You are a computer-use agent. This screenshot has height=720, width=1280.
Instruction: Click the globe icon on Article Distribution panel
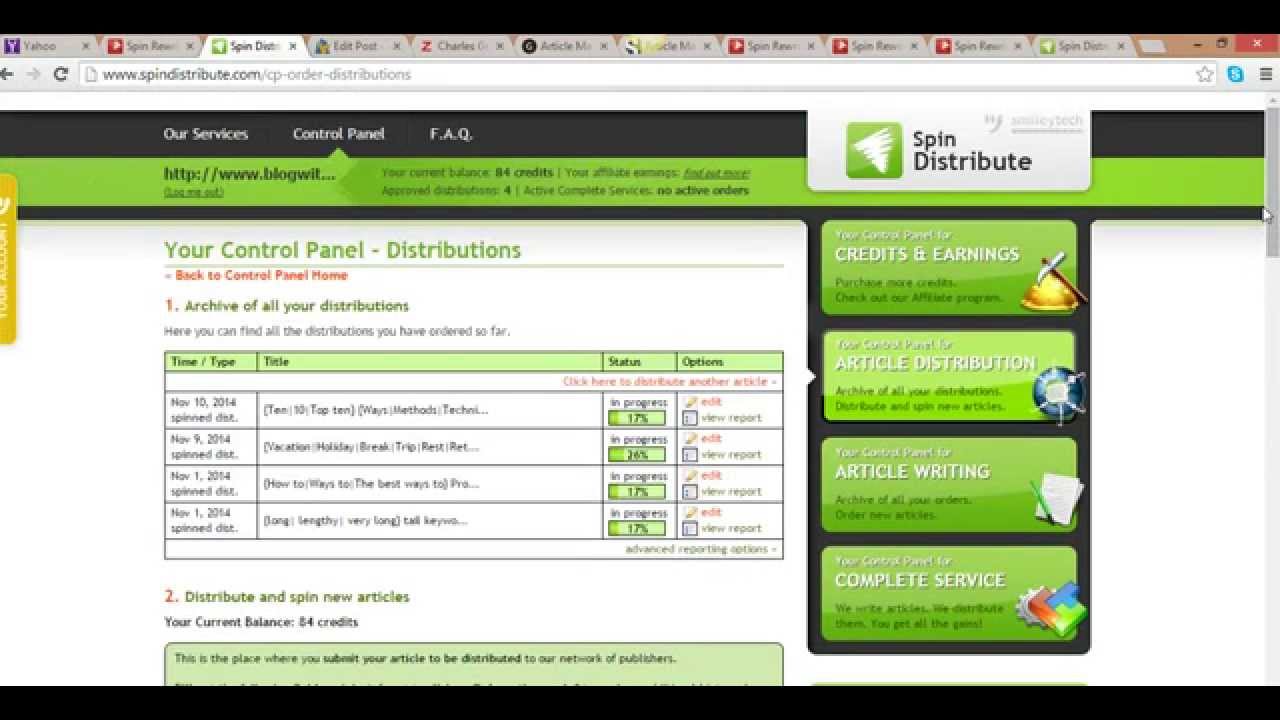1058,392
